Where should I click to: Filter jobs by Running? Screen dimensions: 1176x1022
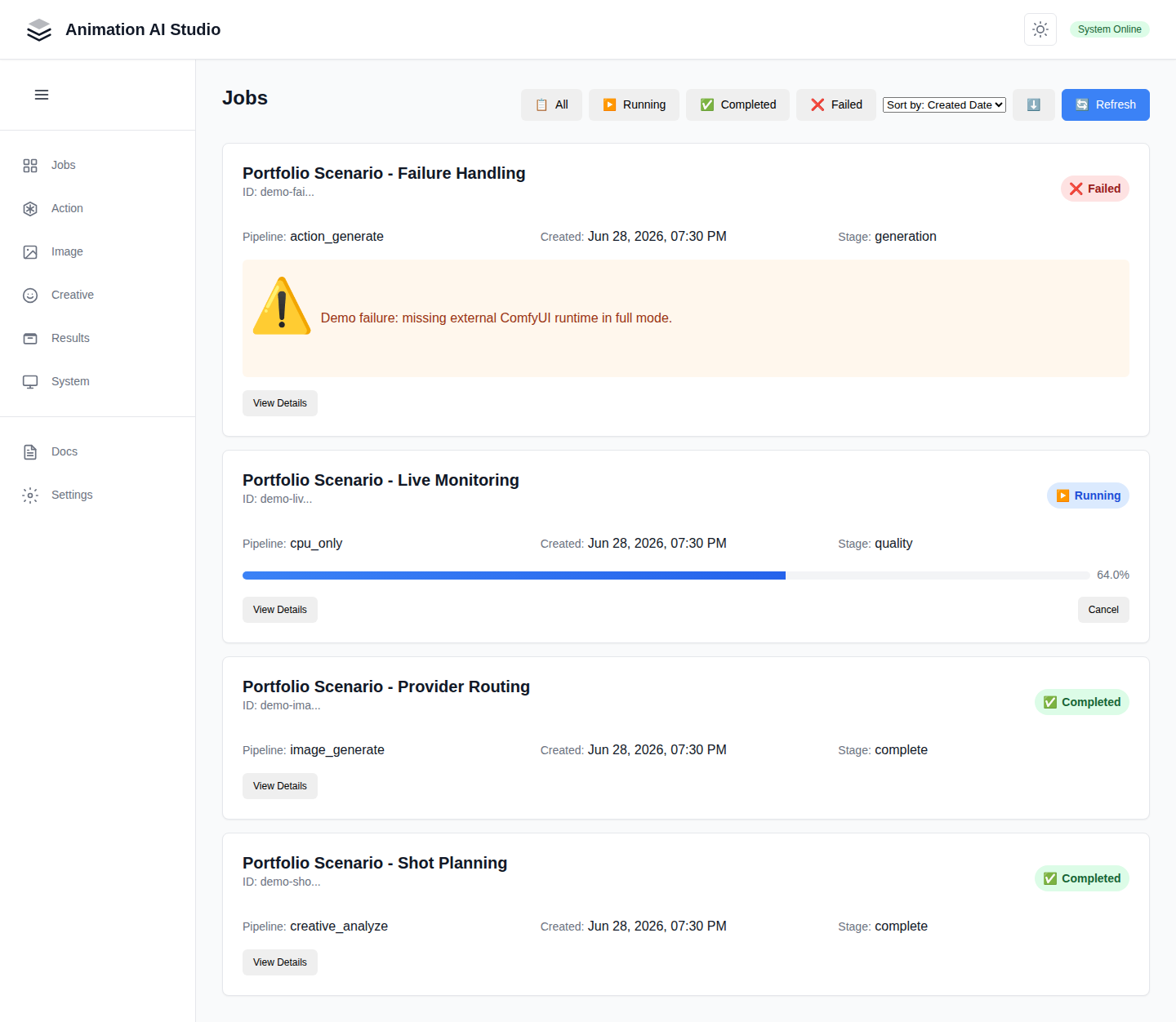634,104
